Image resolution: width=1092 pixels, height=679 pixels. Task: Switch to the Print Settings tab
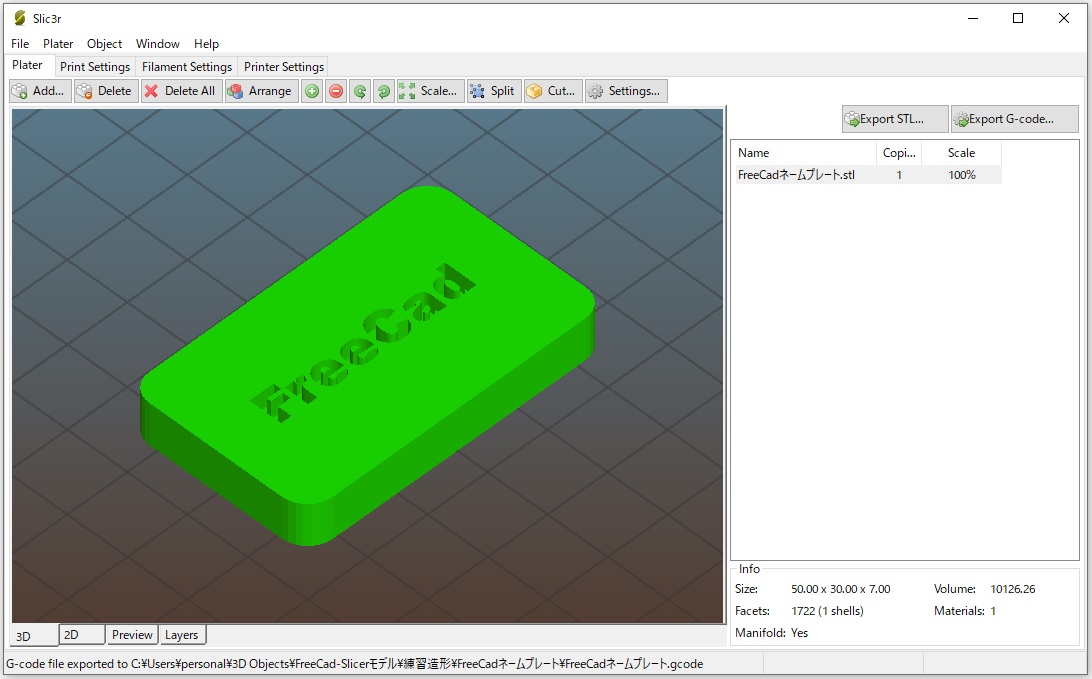click(x=95, y=67)
